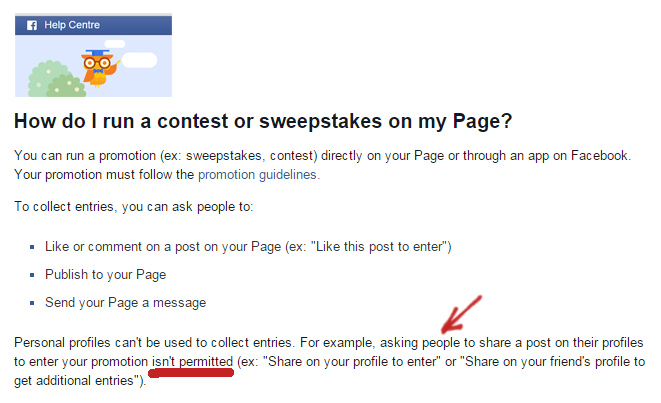
Task: Click the contest or sweepstakes page heading
Action: click(x=263, y=122)
